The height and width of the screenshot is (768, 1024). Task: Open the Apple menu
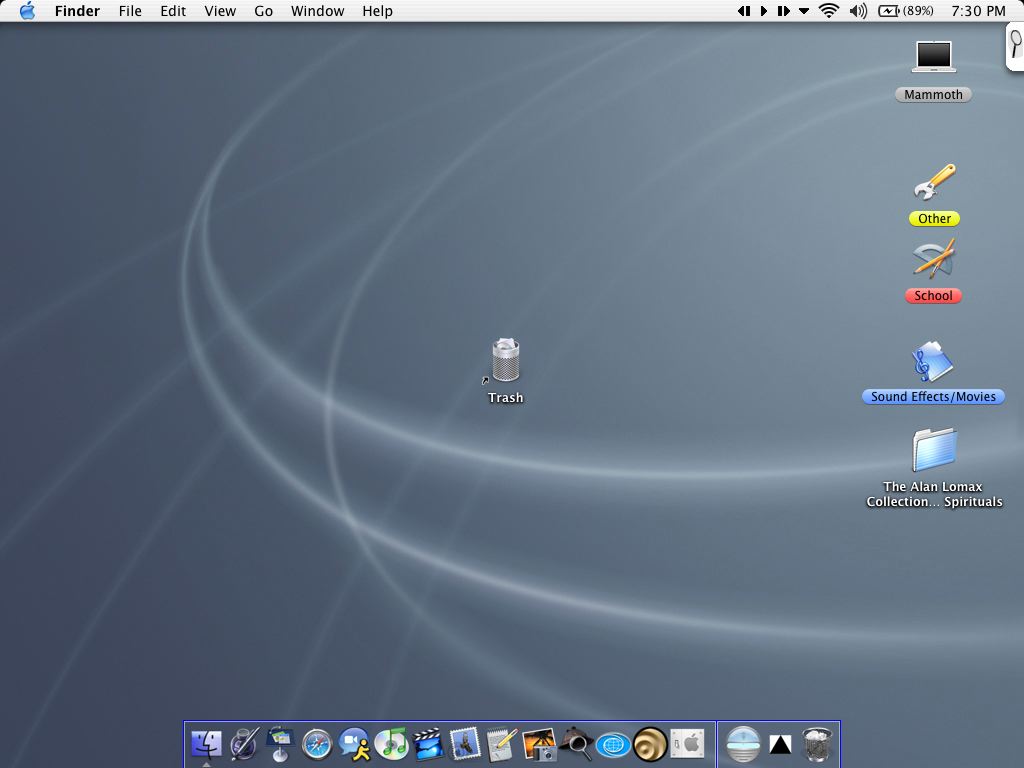[27, 11]
